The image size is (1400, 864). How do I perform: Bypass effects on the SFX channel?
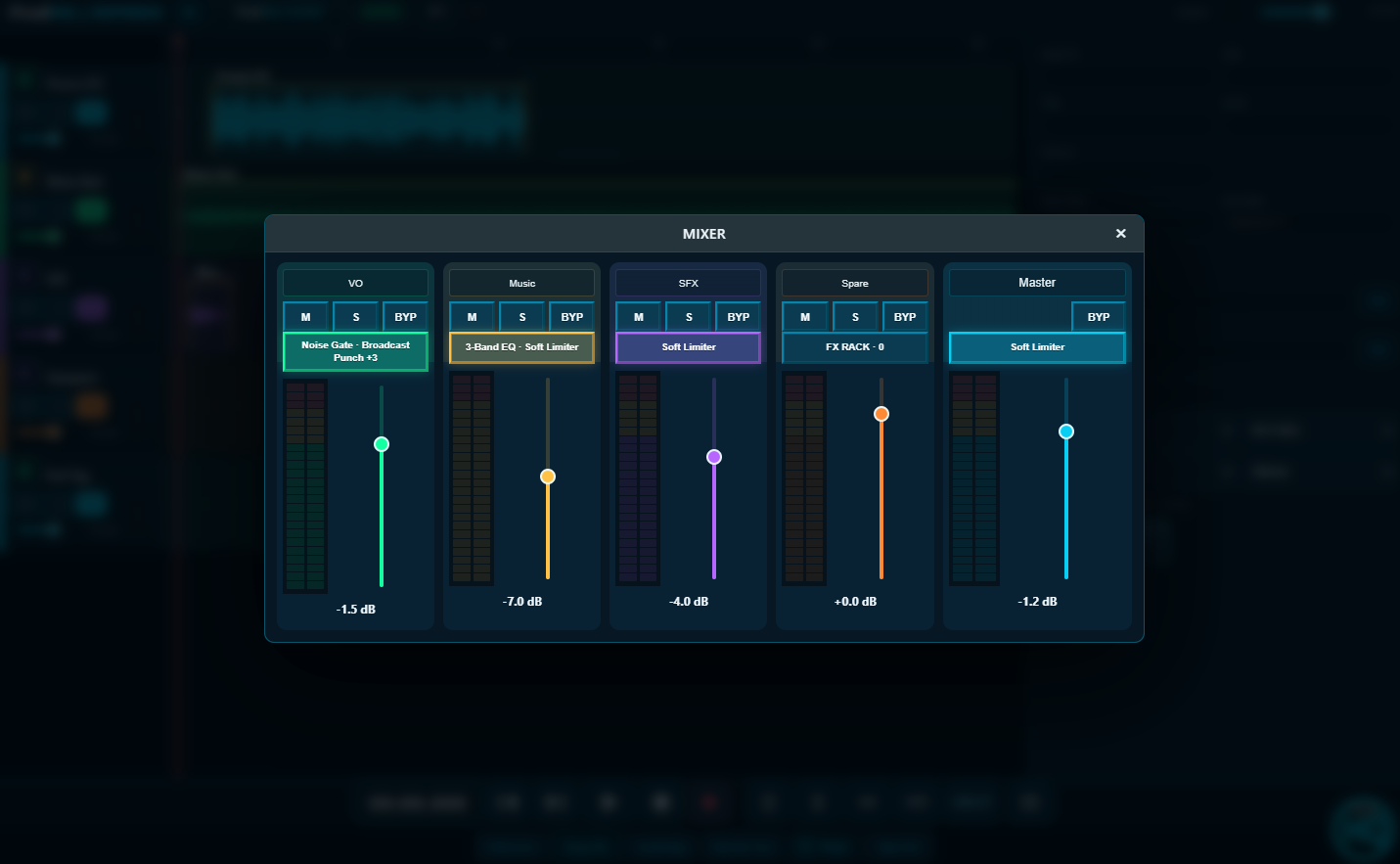coord(738,317)
